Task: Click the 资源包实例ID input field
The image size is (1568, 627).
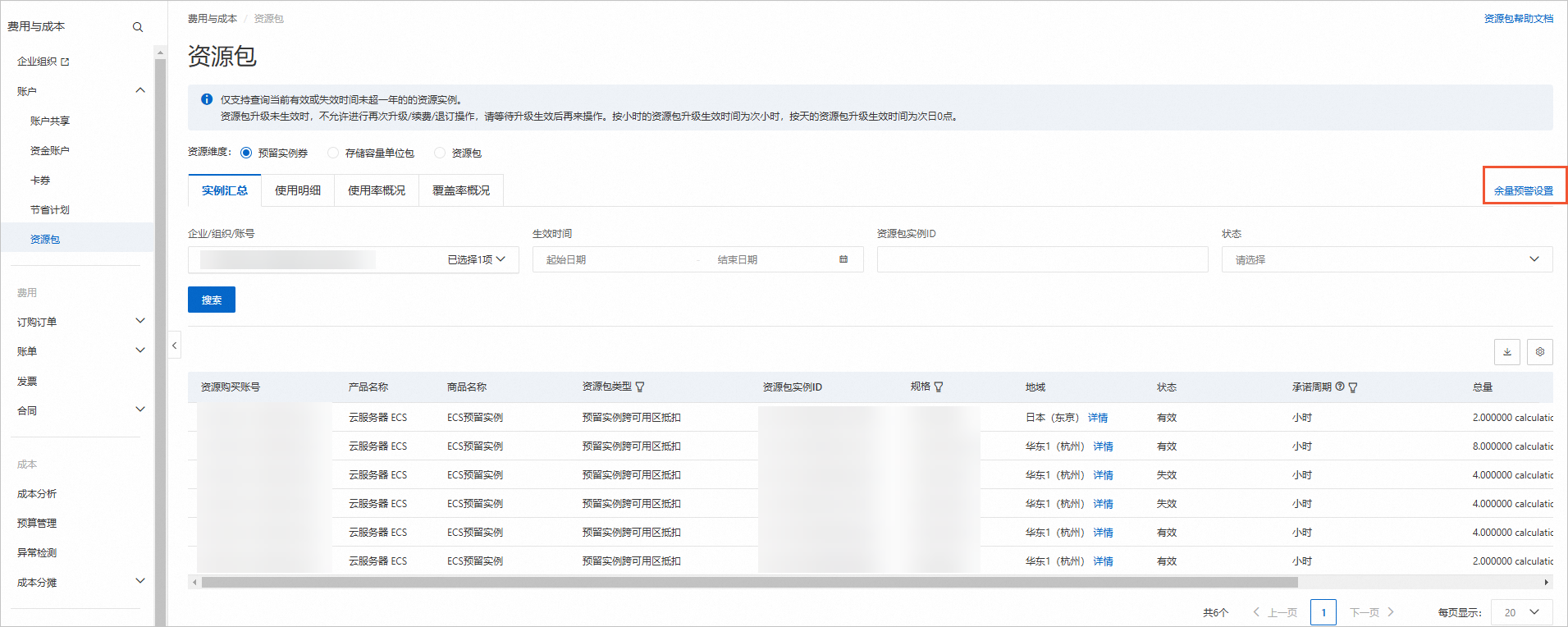Action: [1042, 259]
